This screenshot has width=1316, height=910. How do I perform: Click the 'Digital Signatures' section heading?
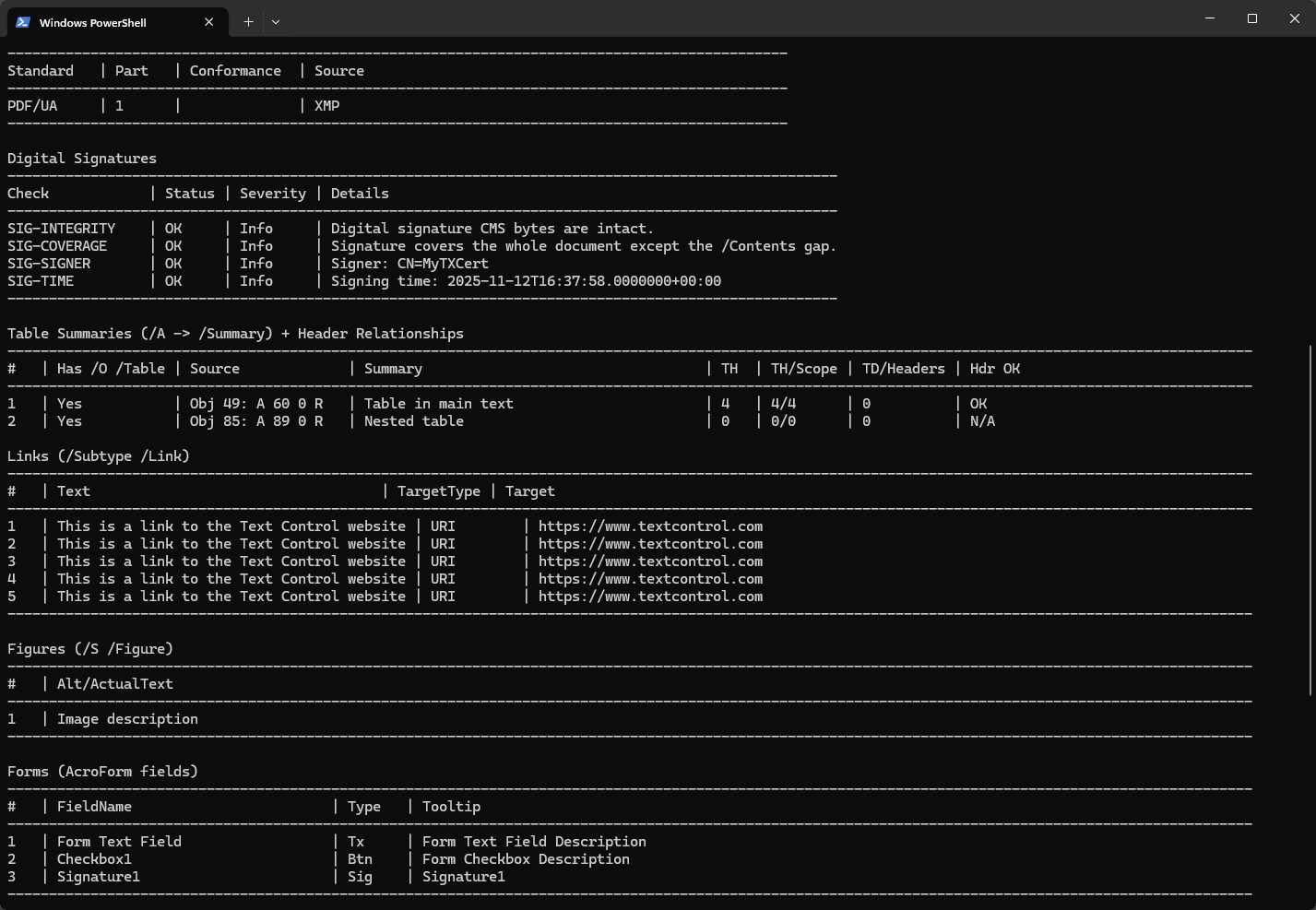click(82, 159)
